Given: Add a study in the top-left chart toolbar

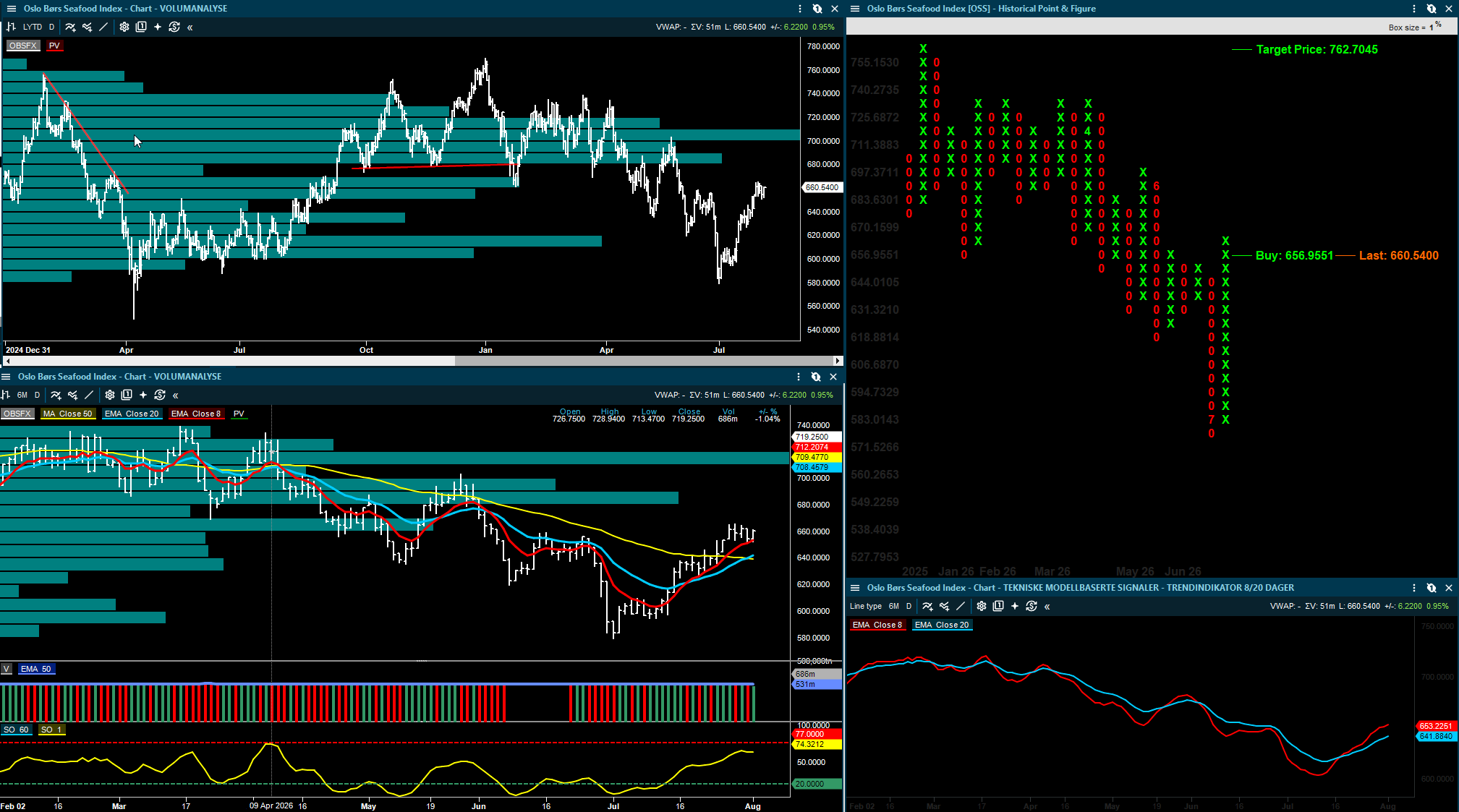Looking at the screenshot, I should 70,27.
